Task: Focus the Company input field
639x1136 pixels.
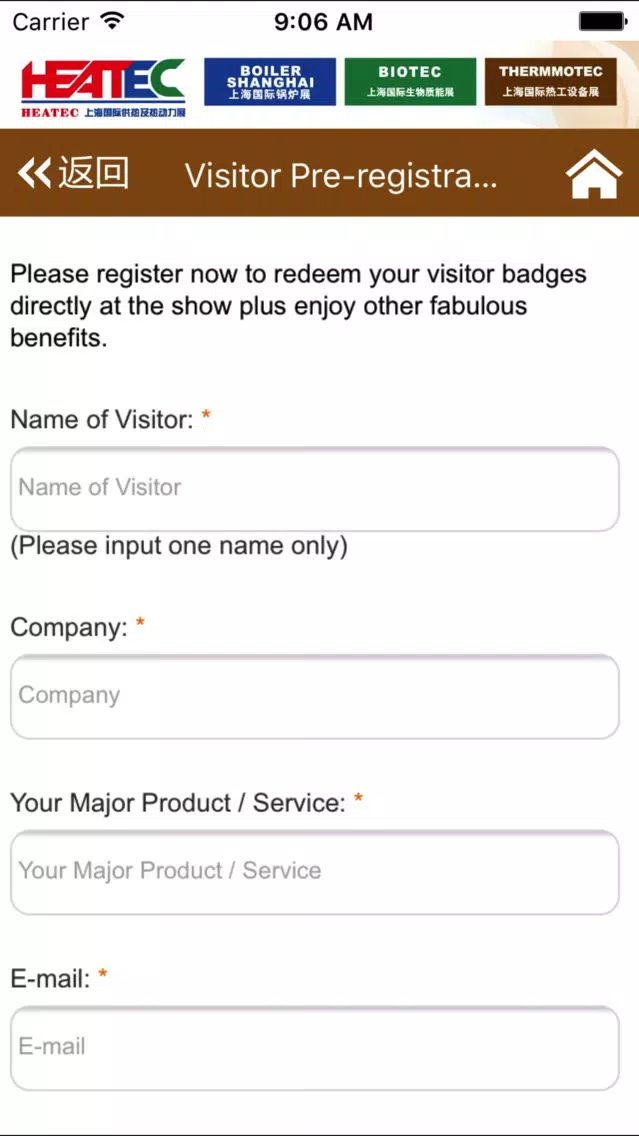Action: coord(314,697)
